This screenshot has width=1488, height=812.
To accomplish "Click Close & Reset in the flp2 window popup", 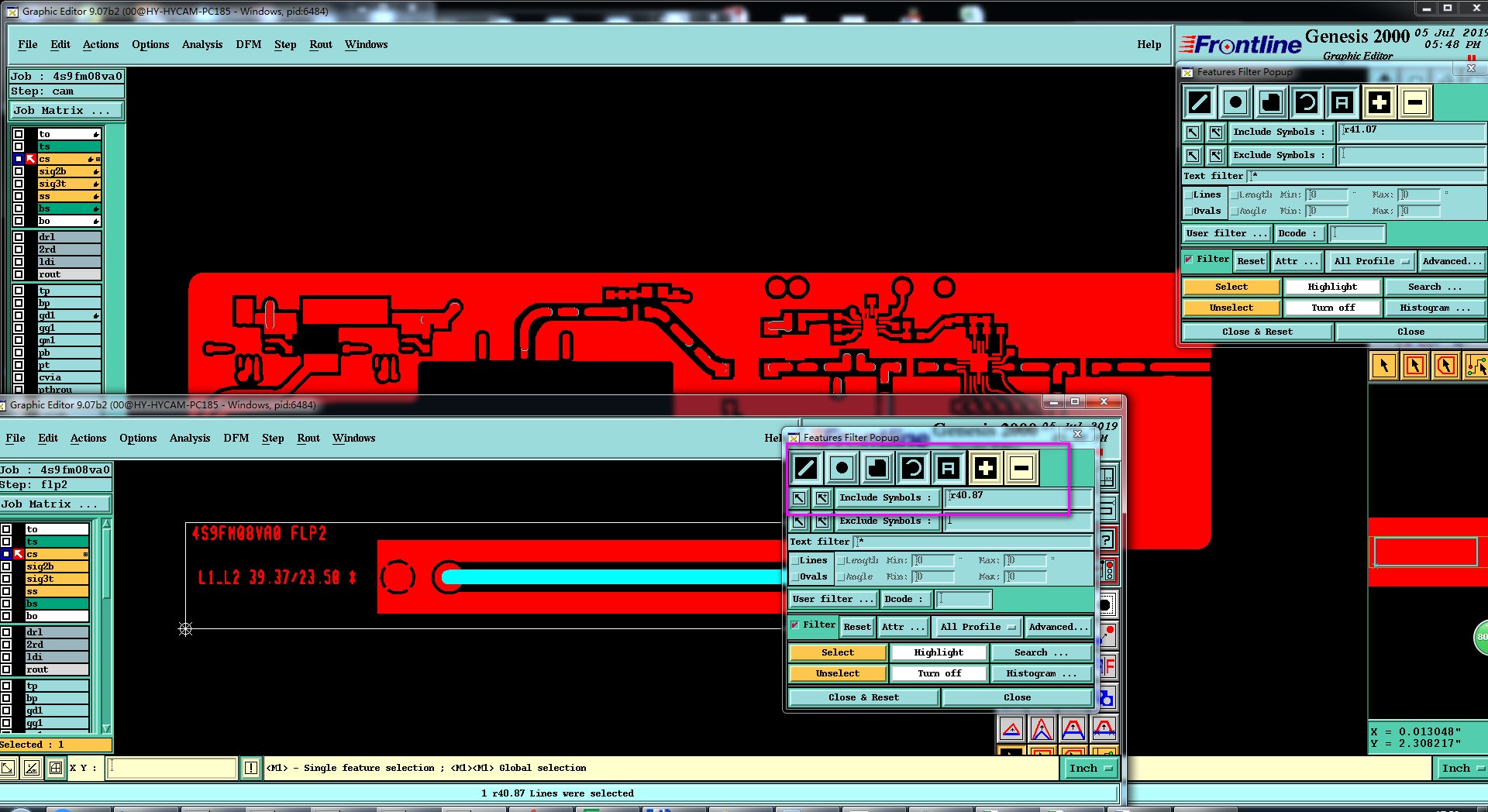I will point(863,698).
